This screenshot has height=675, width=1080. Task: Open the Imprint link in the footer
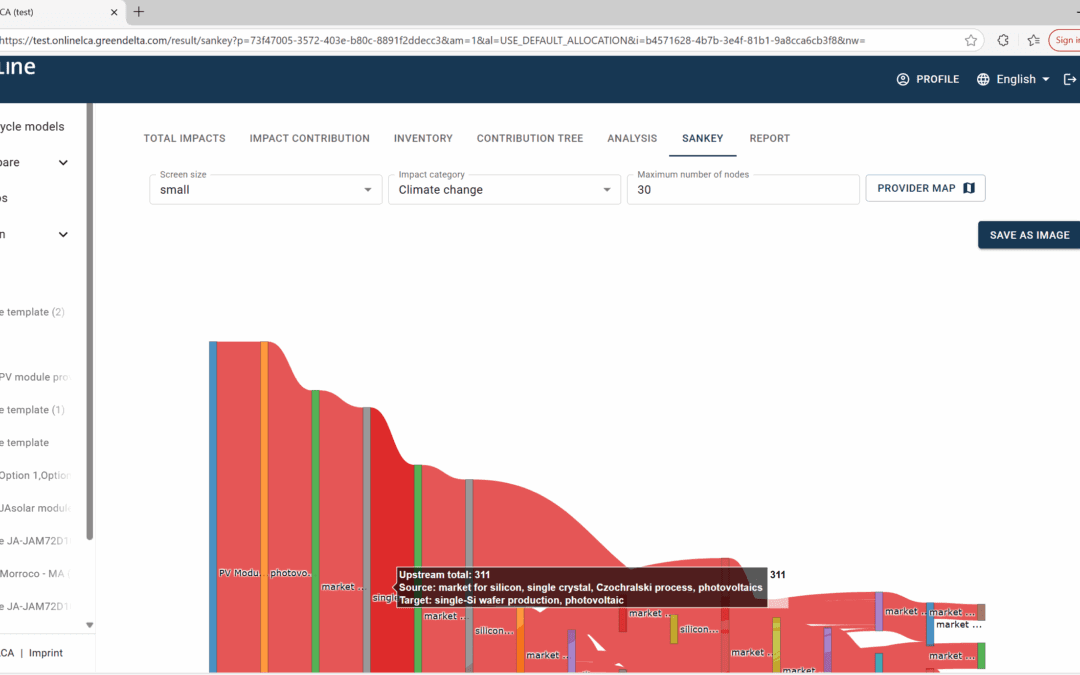[45, 653]
